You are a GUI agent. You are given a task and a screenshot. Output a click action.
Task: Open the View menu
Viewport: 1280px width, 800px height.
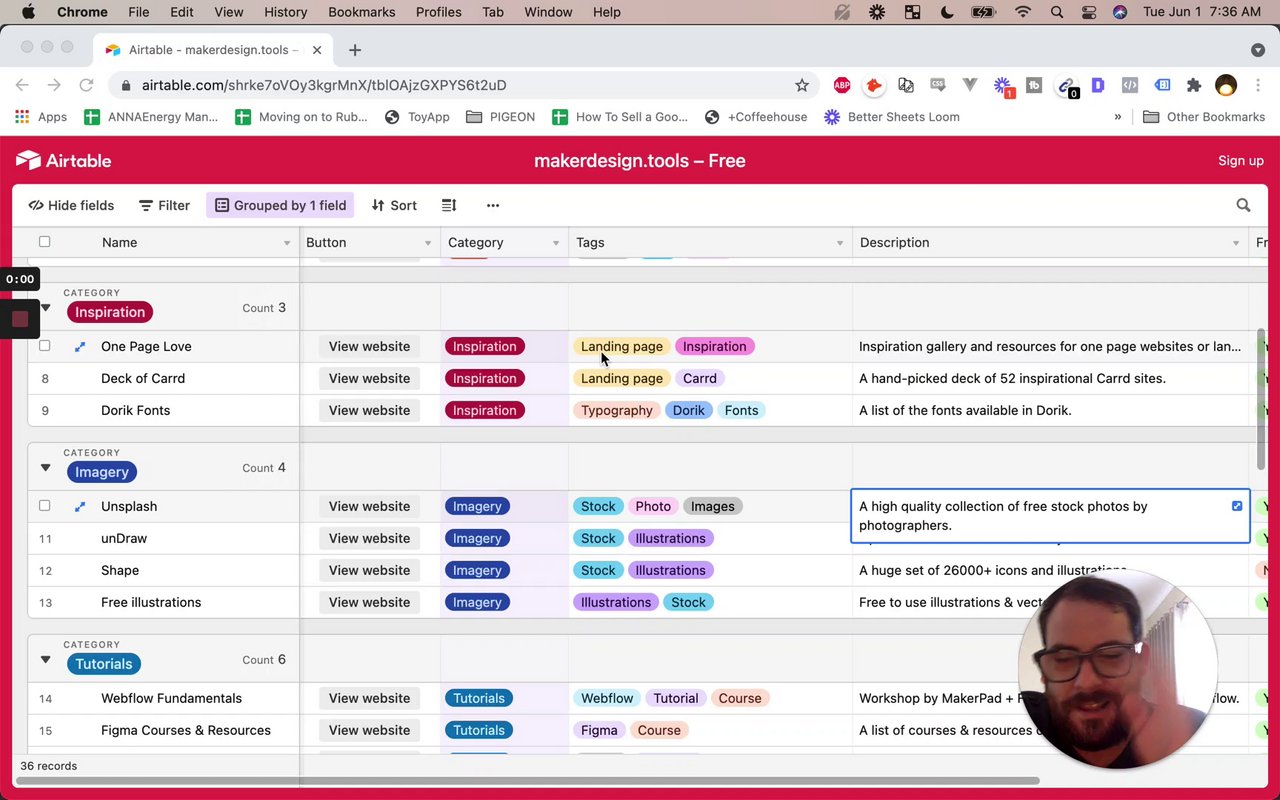point(228,12)
